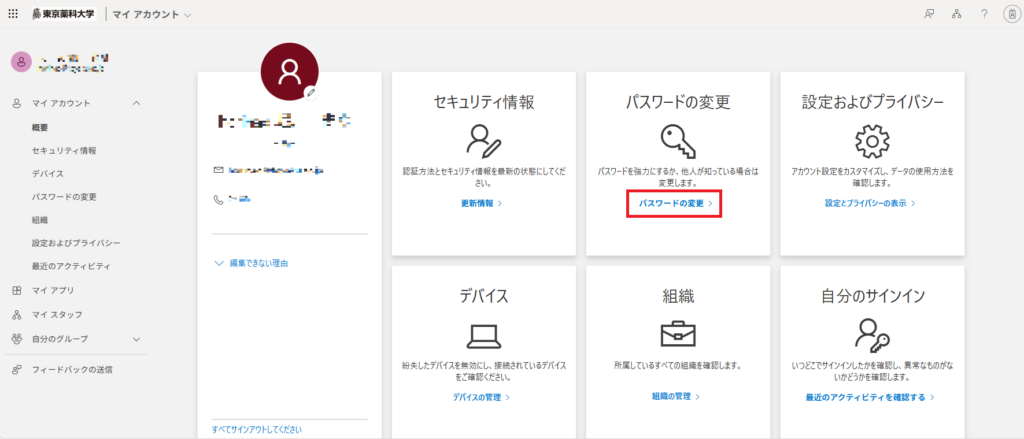Click the gear icon in settings card
1024x439 pixels.
874,141
